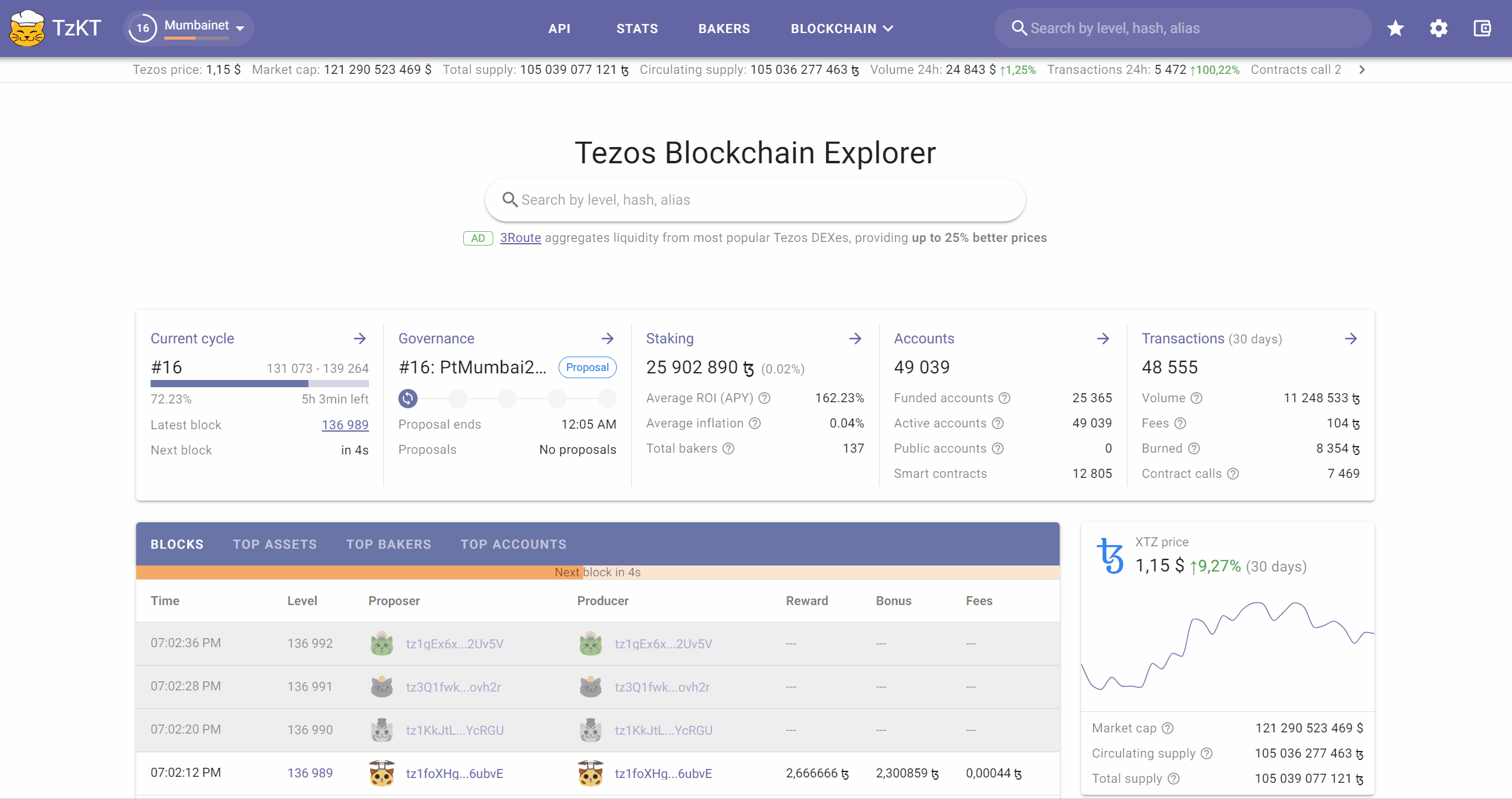Click the wallet icon in top bar
The image size is (1512, 799).
coord(1482,28)
